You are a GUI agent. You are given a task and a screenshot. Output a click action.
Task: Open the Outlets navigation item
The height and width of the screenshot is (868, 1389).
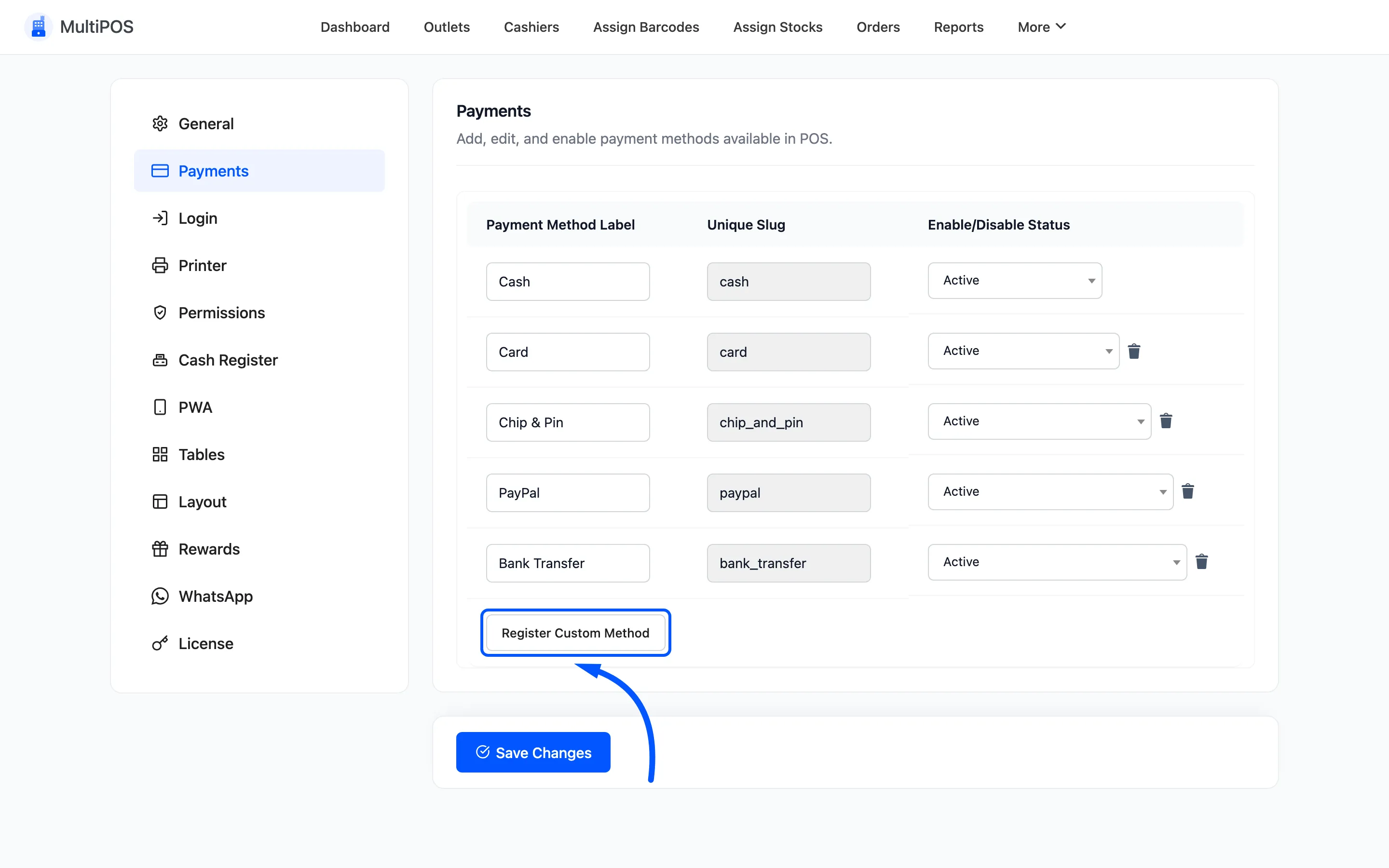click(x=447, y=27)
